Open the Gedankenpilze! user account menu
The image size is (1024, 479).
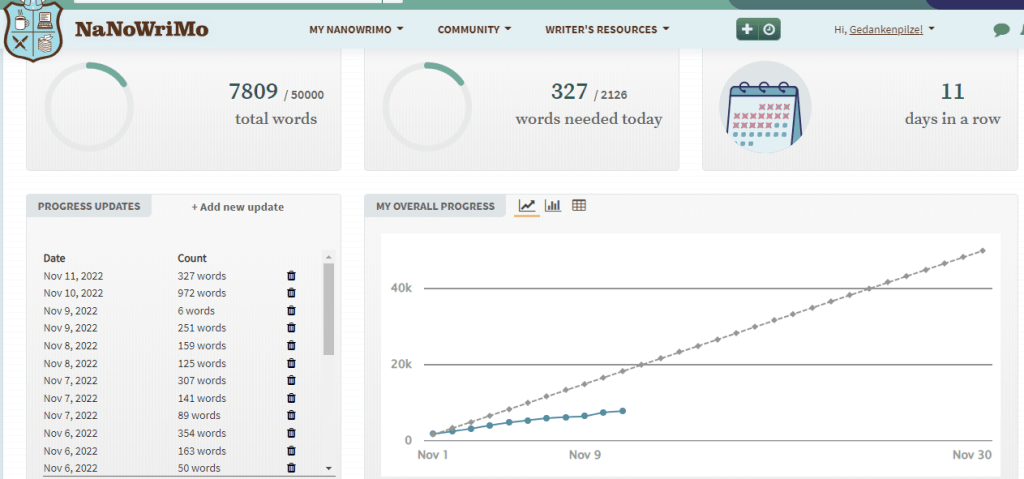coord(885,30)
